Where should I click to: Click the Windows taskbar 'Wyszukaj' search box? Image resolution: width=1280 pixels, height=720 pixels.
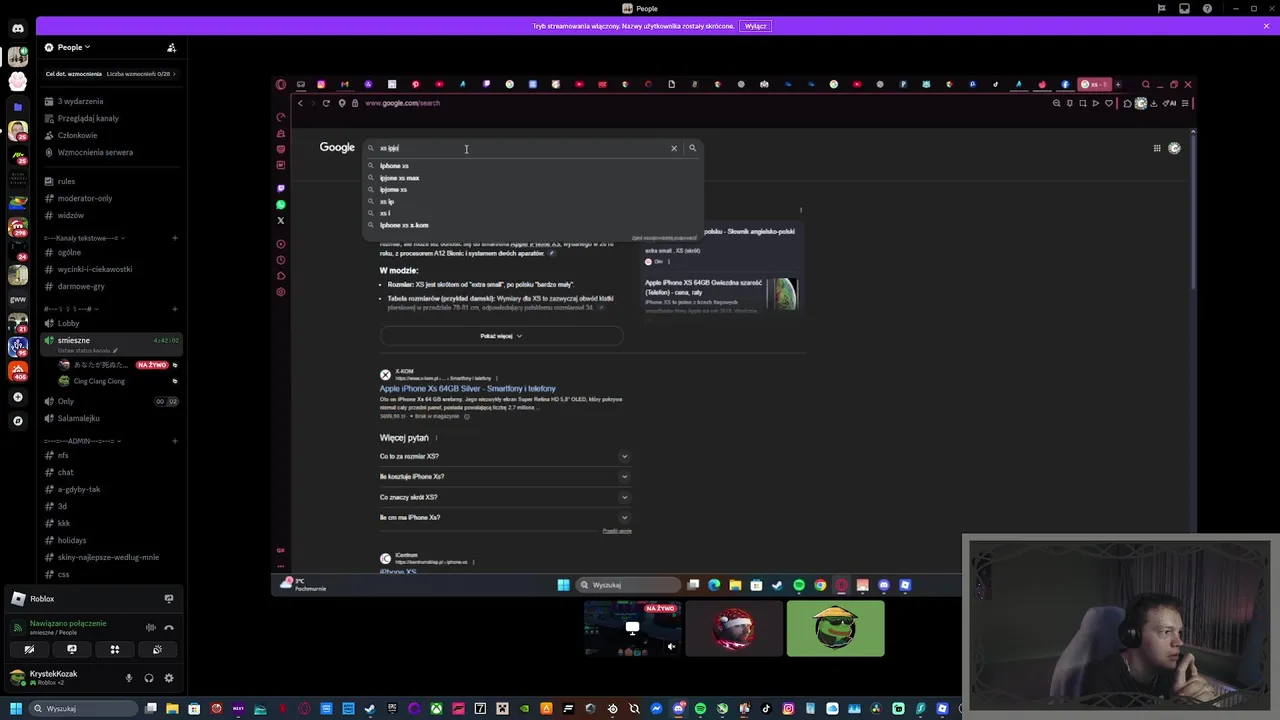click(82, 709)
